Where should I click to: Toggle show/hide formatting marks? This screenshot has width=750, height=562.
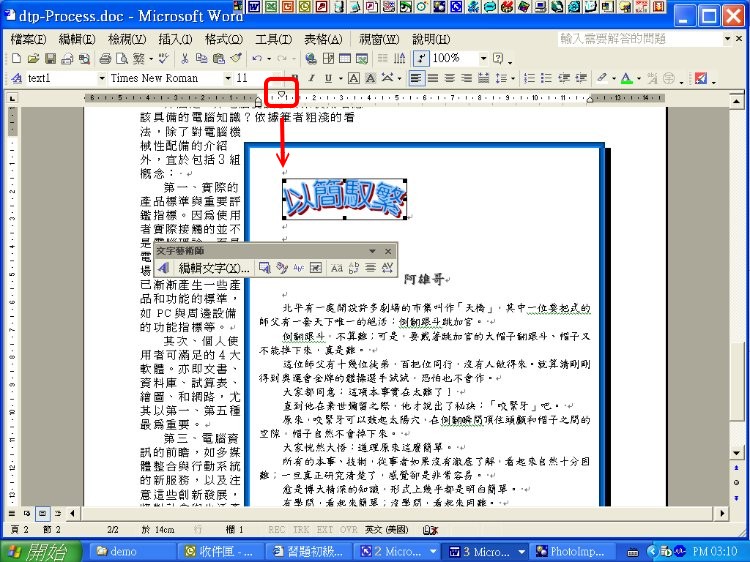point(420,58)
